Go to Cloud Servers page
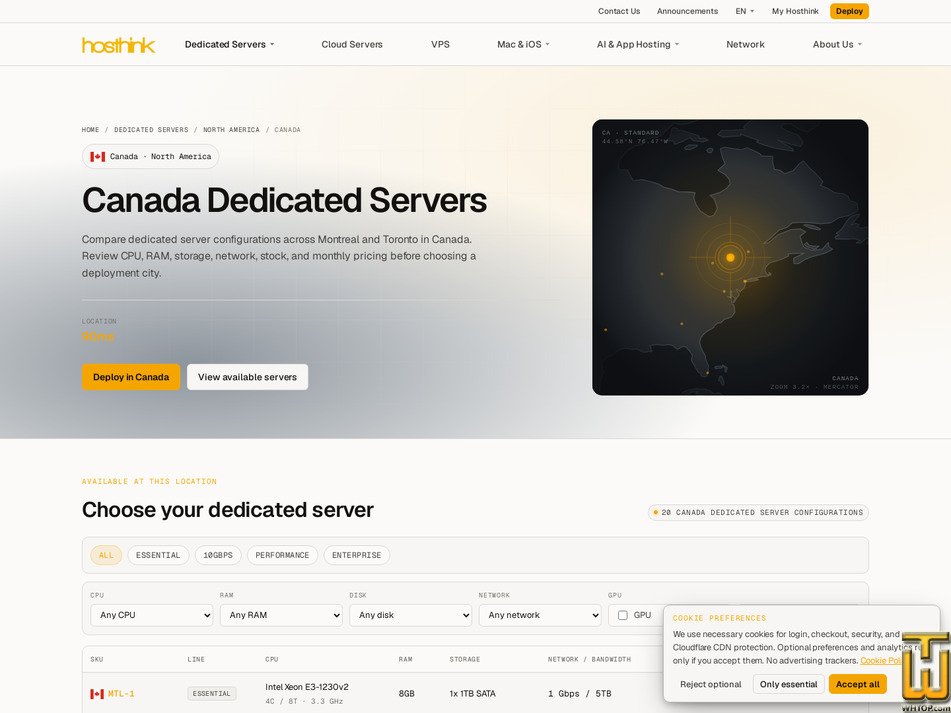Viewport: 951px width, 713px height. [x=352, y=44]
